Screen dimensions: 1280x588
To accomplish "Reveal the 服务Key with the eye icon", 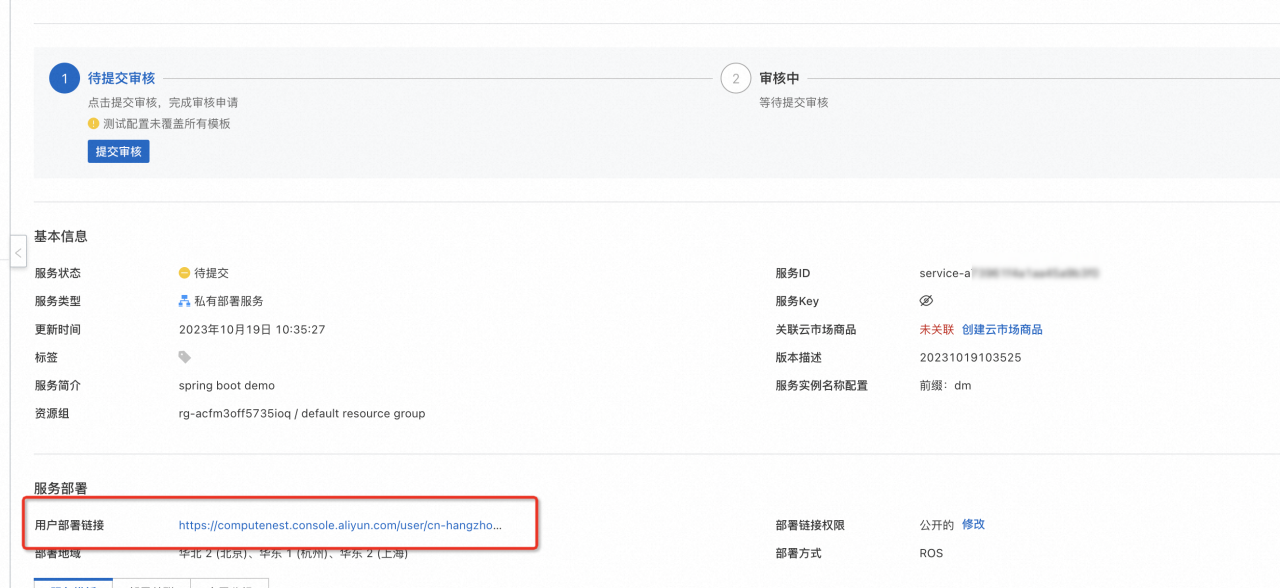I will [926, 301].
